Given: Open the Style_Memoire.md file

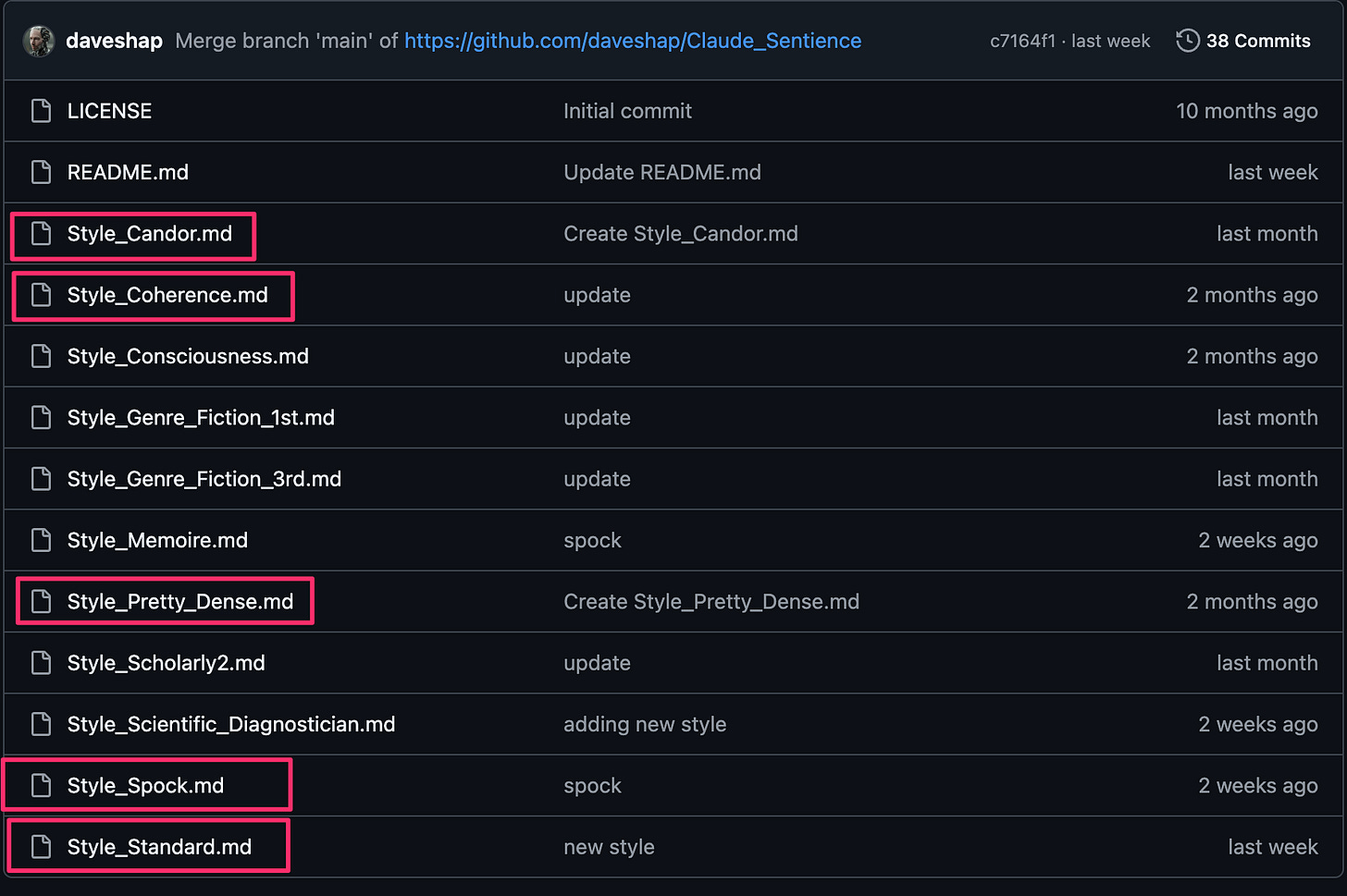Looking at the screenshot, I should pyautogui.click(x=157, y=540).
